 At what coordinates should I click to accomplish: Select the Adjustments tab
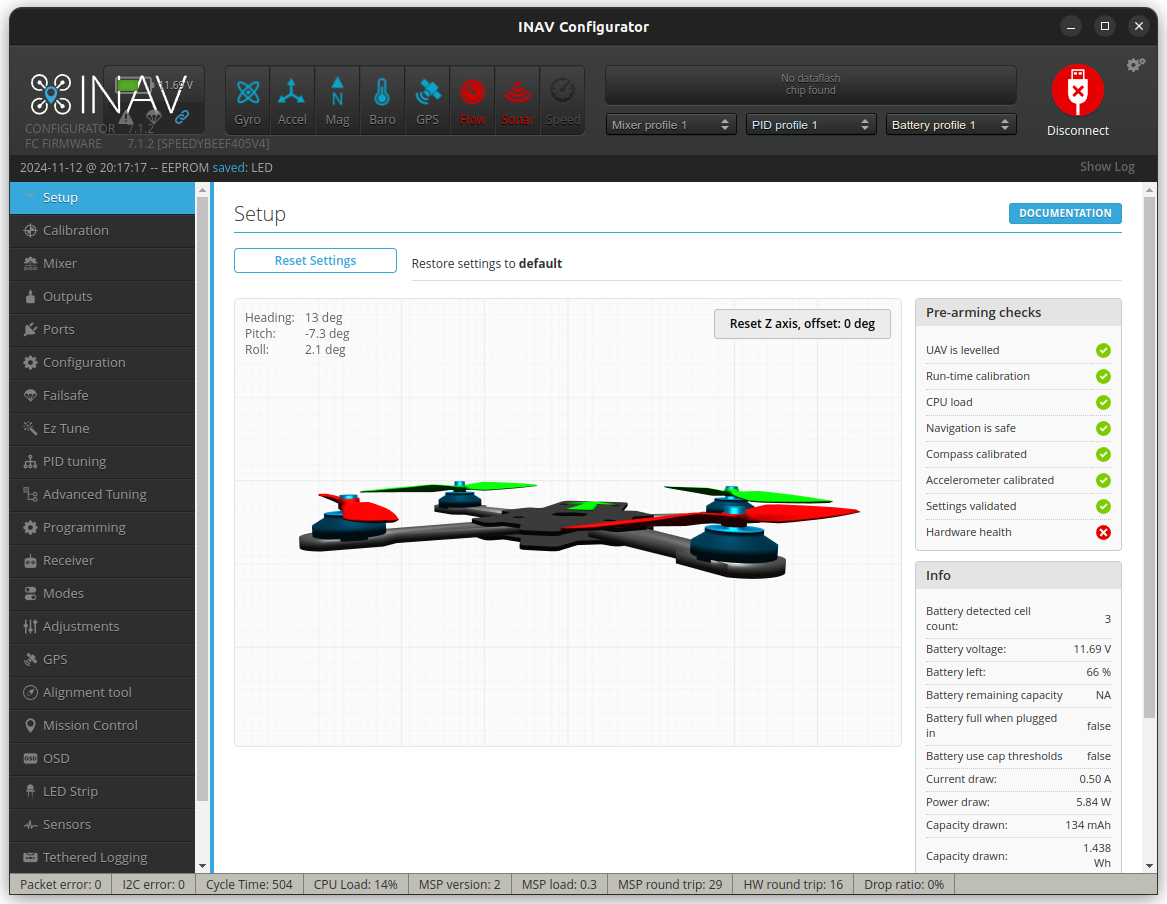click(103, 626)
